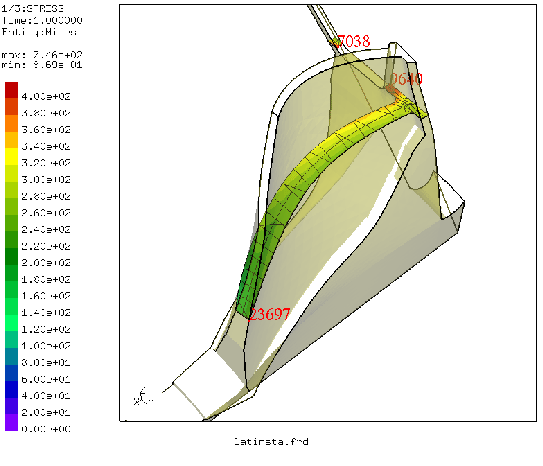The height and width of the screenshot is (466, 543).
Task: Click legend value 2.00e+01
Action: 46,412
